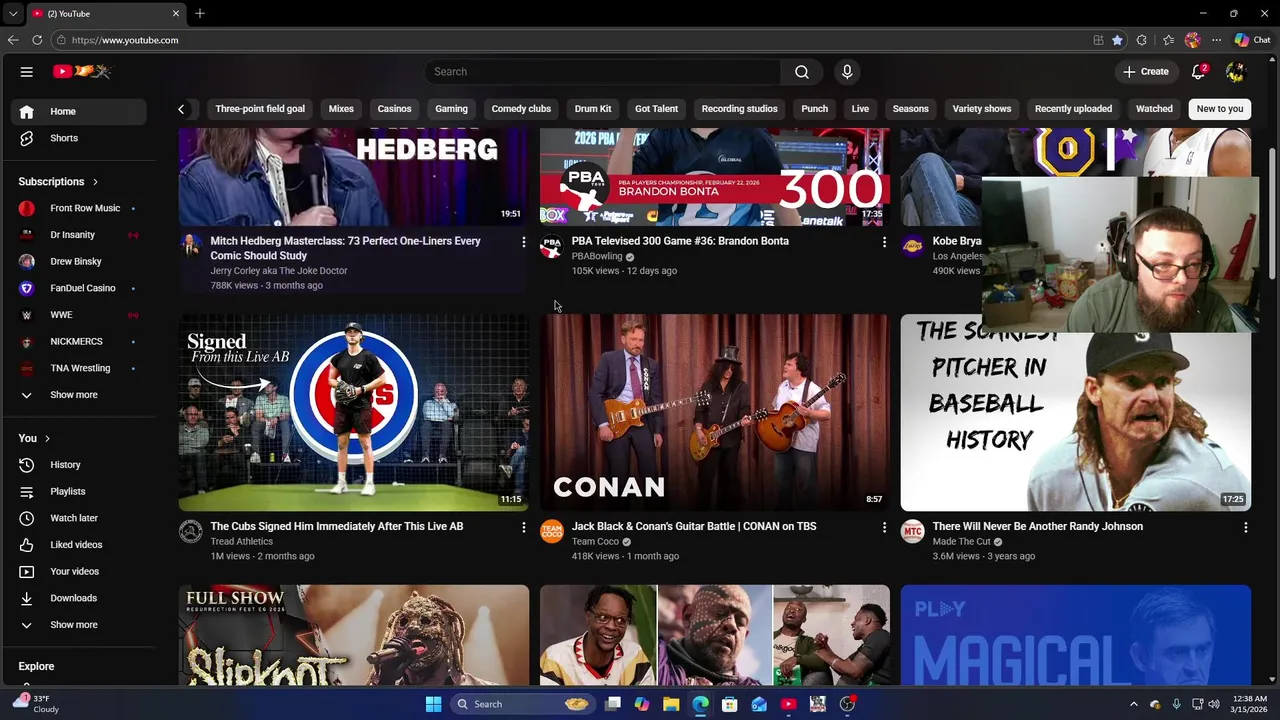Open the browser tab search dropdown
Screen dimensions: 1280x720
click(x=13, y=14)
